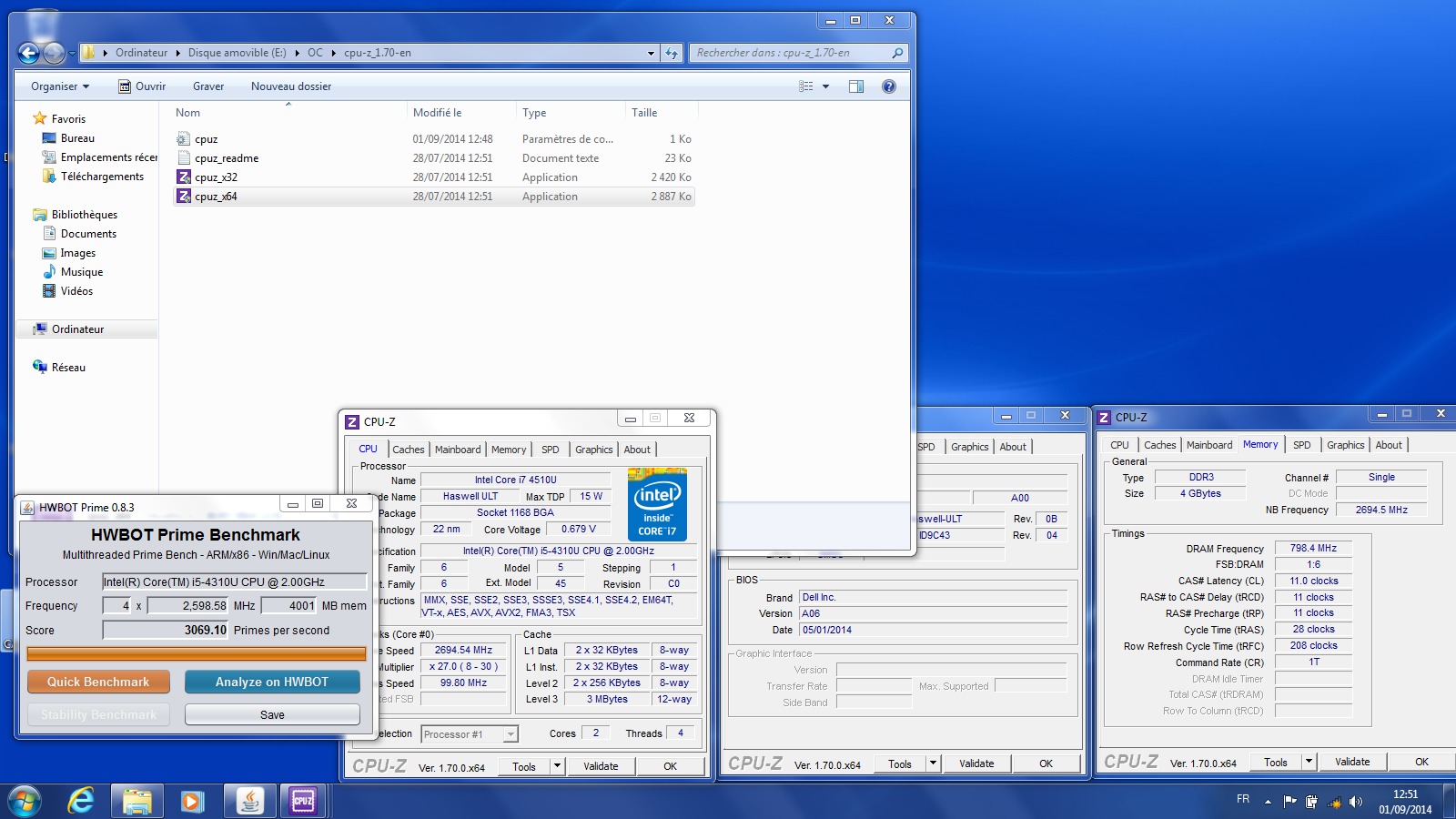This screenshot has width=1456, height=819.
Task: Refresh the Explorer folder view
Action: 672,53
